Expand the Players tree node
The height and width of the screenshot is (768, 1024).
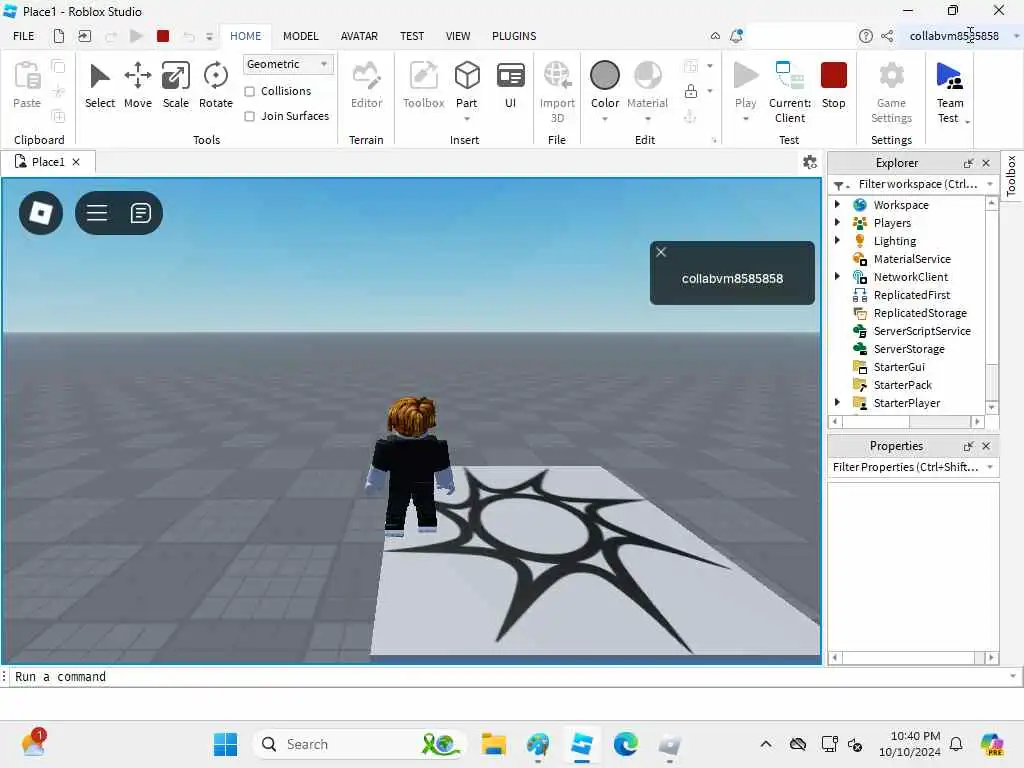[x=837, y=223]
